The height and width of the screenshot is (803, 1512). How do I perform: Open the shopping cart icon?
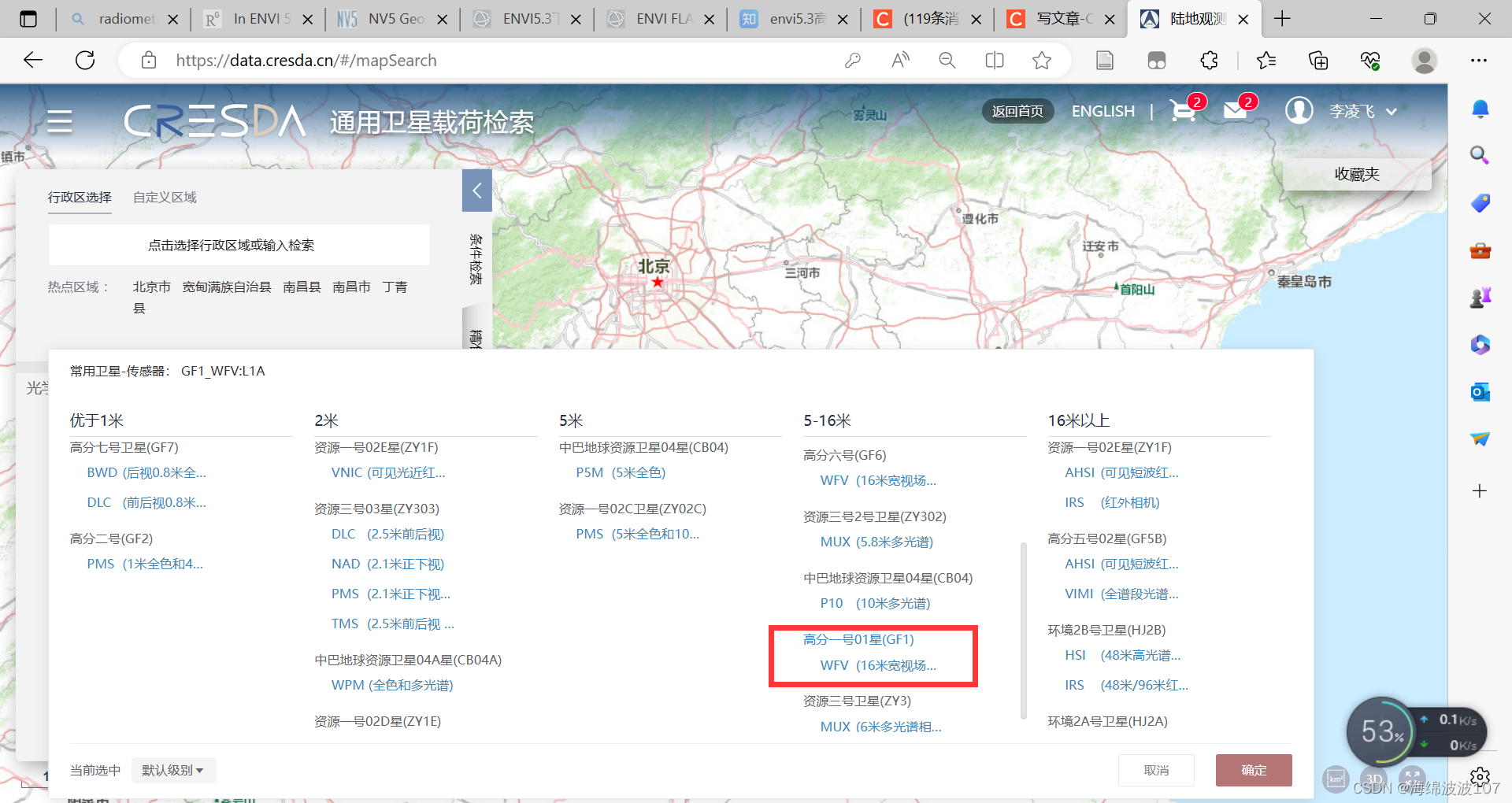pyautogui.click(x=1182, y=111)
